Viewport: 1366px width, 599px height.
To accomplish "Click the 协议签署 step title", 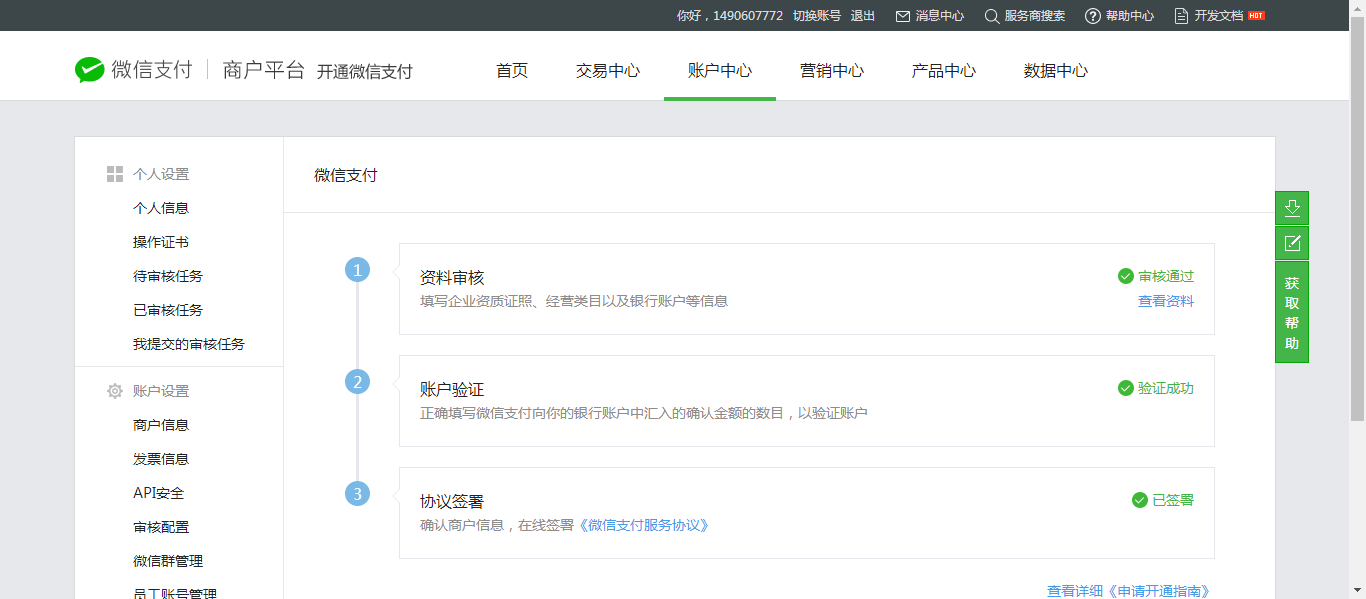I will click(452, 501).
